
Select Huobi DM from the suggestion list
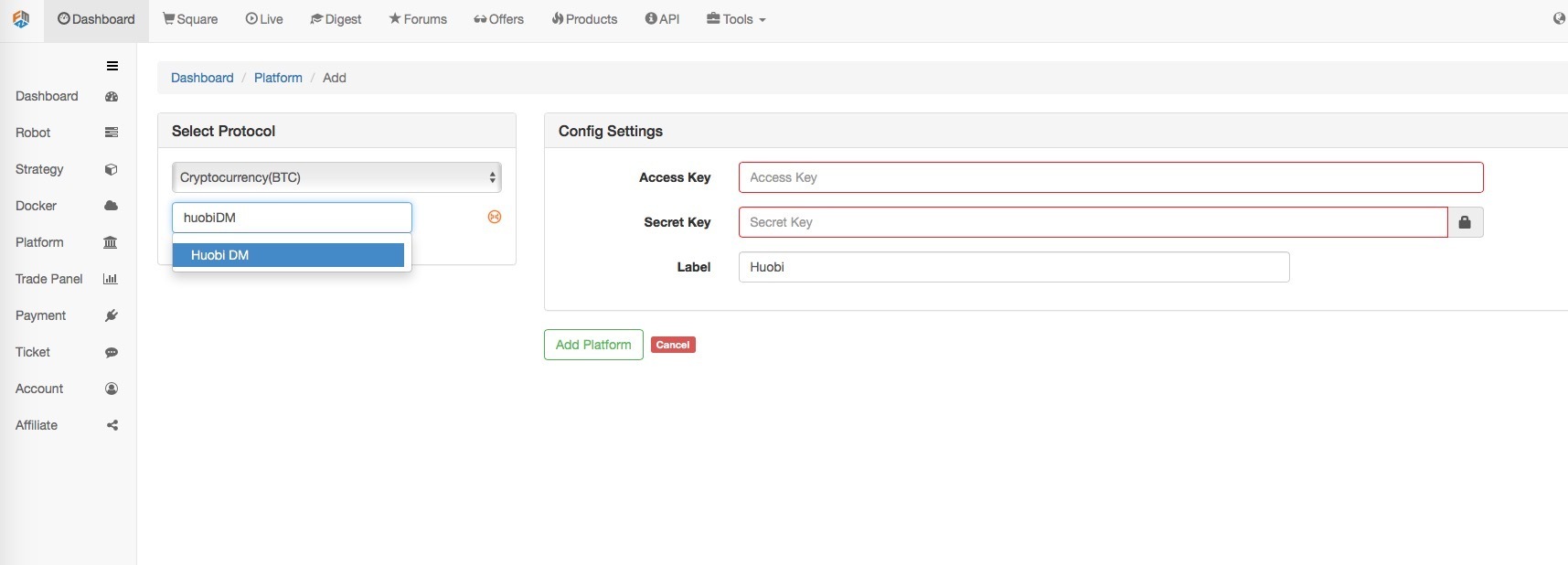[288, 255]
